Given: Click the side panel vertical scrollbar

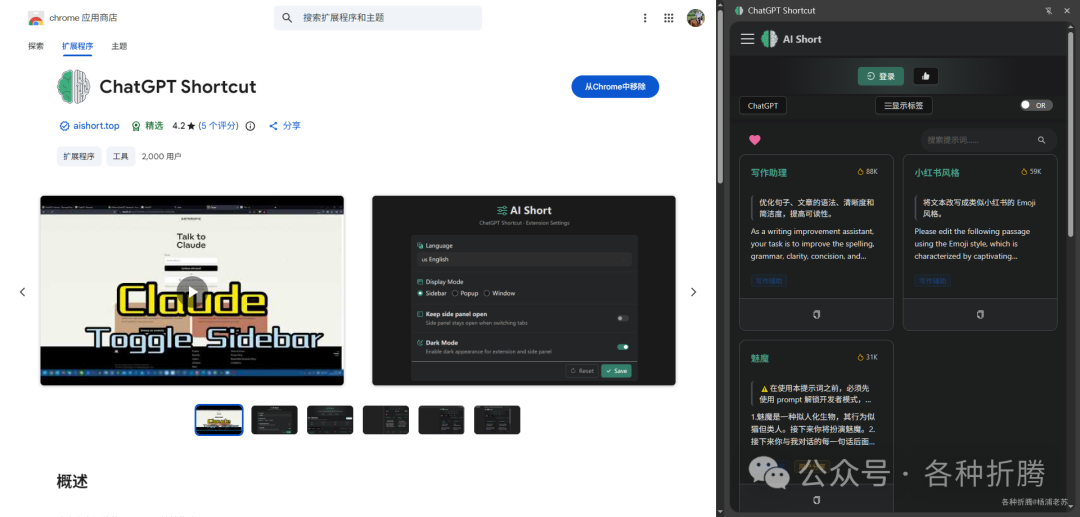Looking at the screenshot, I should [x=1070, y=134].
